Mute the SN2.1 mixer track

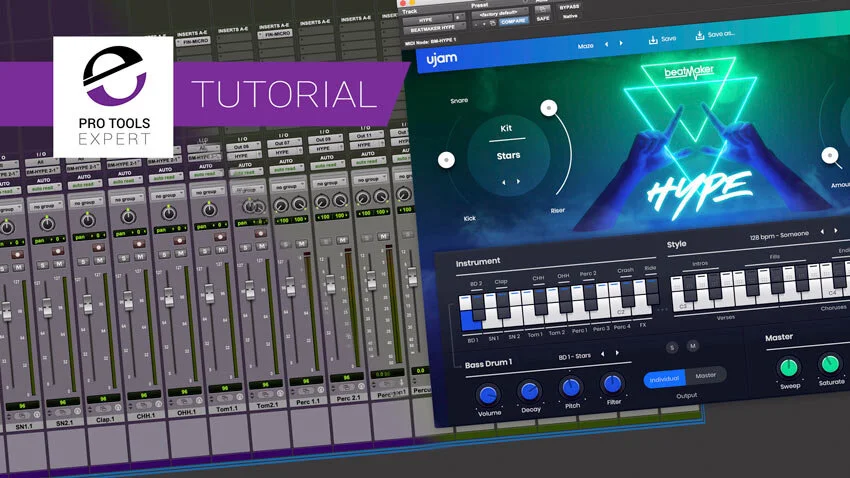(59, 264)
